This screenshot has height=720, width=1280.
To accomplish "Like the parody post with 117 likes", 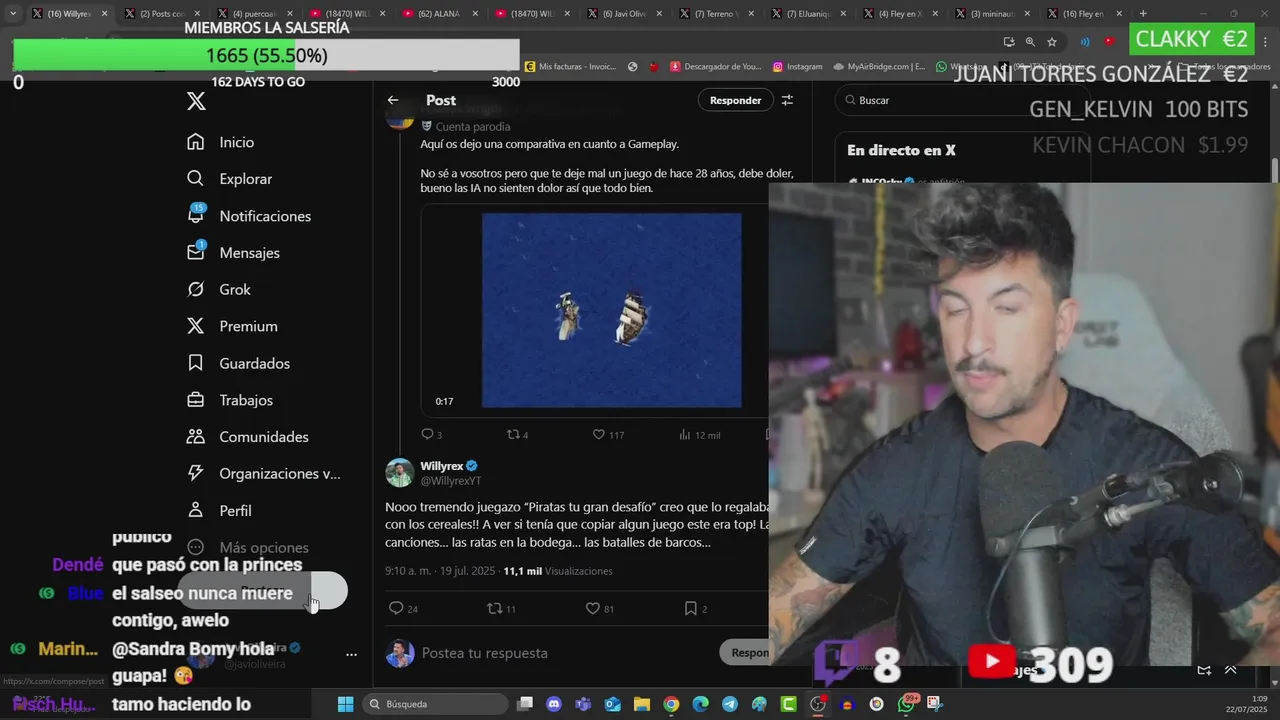I will point(608,434).
